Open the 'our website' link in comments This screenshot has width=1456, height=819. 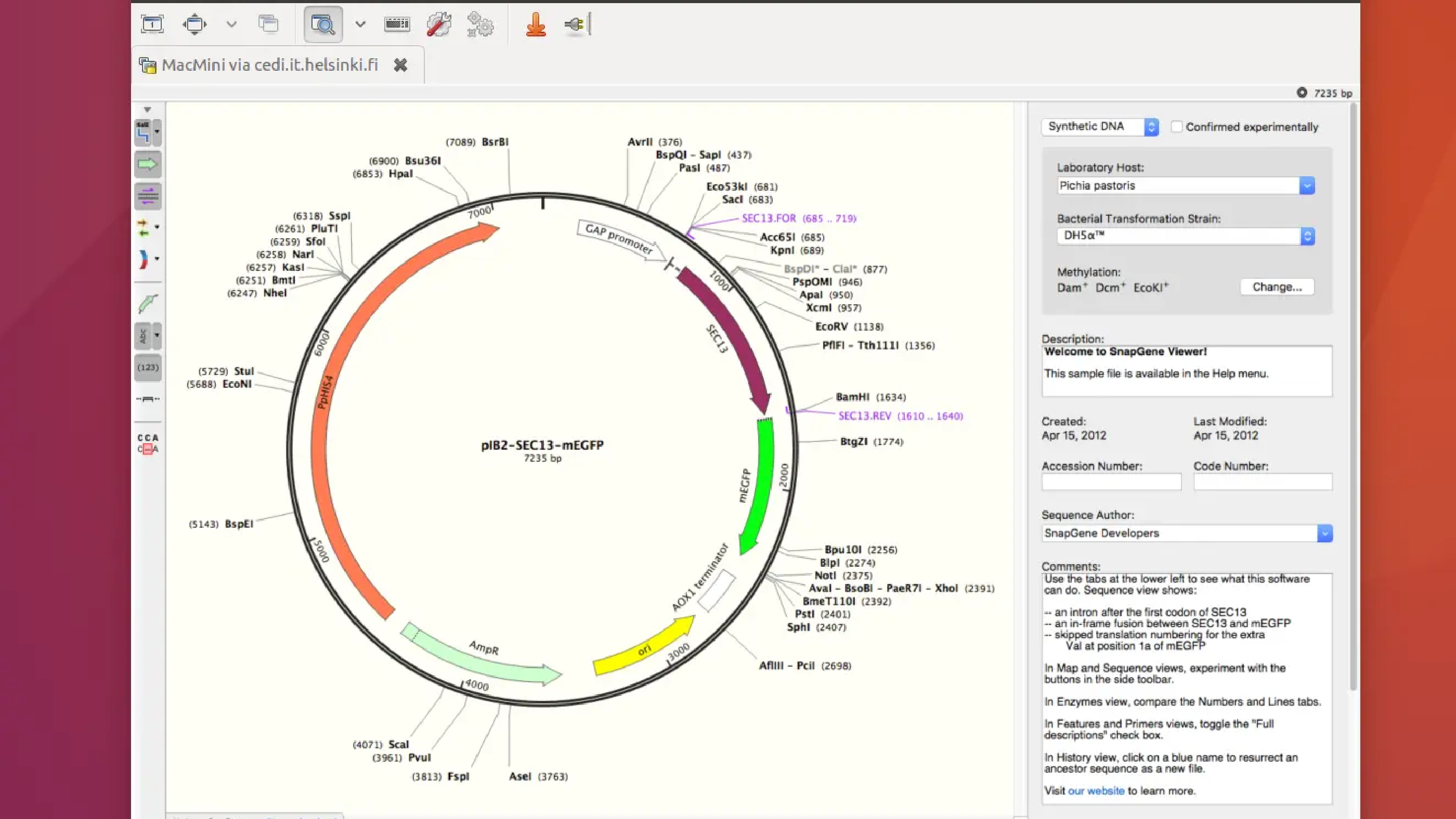tap(1096, 791)
